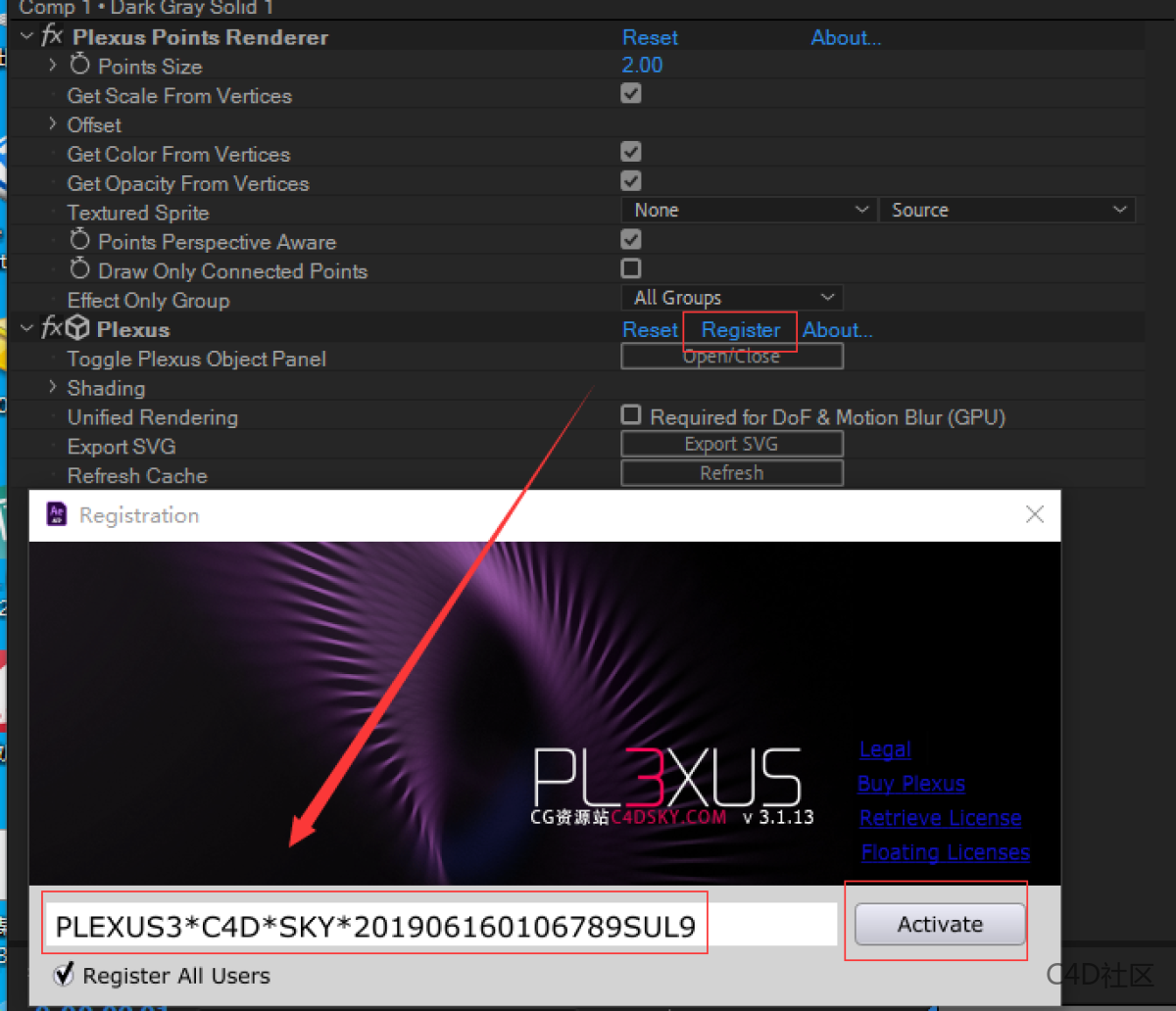1176x1011 pixels.
Task: Disable Get Scale From Vertices
Action: click(x=630, y=93)
